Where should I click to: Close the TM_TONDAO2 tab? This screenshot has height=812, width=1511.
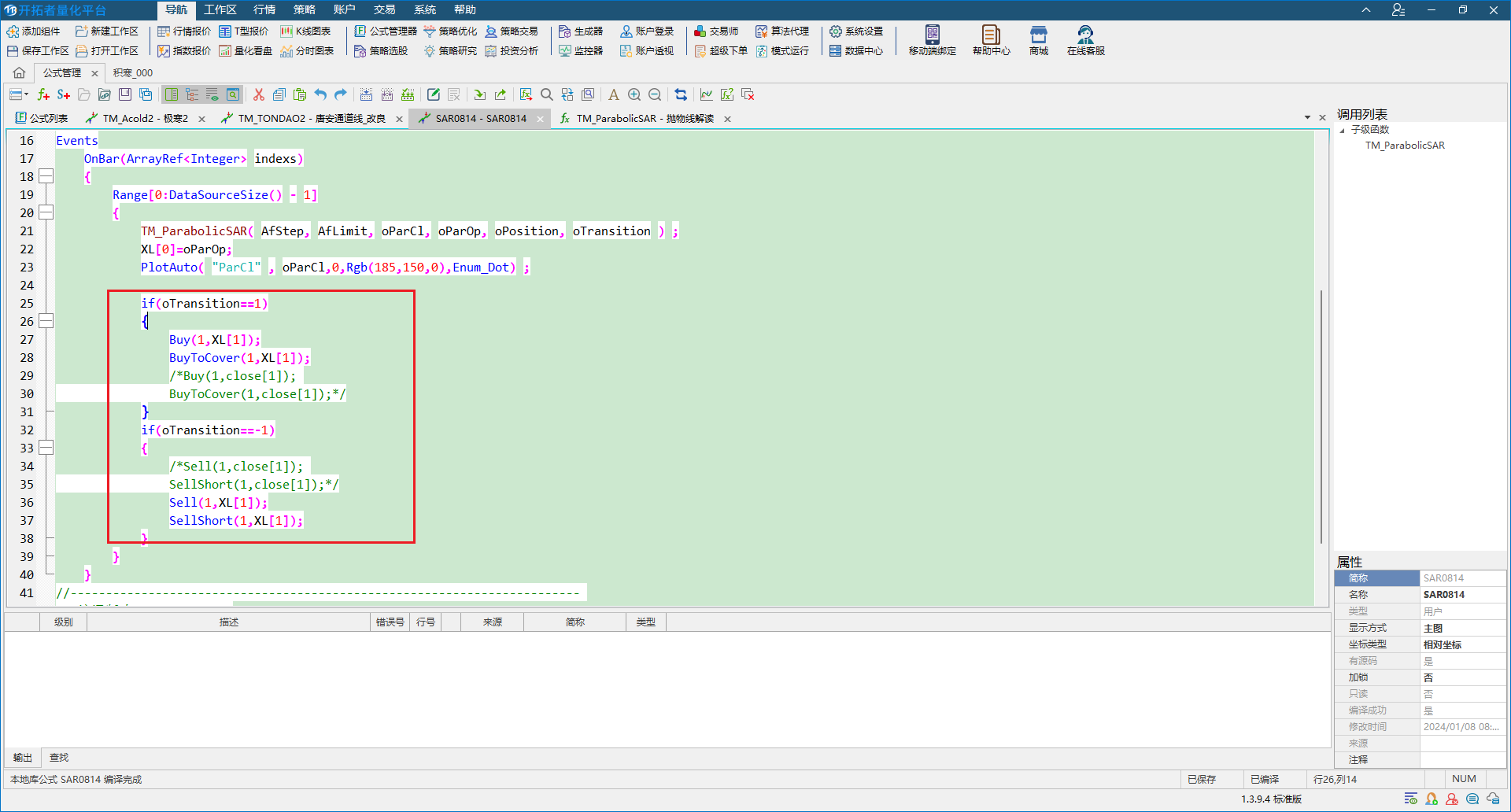(399, 119)
